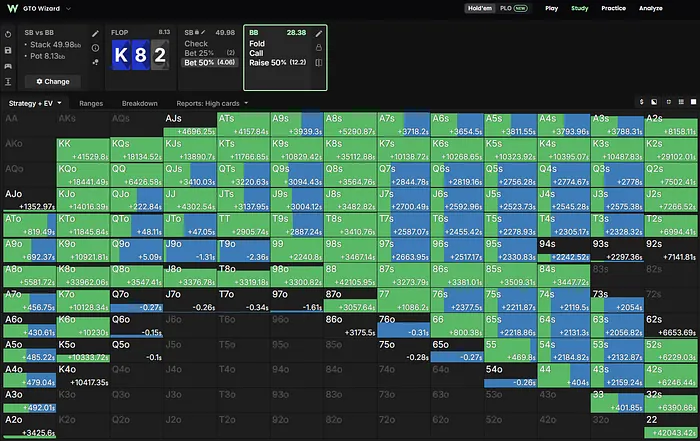
Task: Click the 86o hand cell
Action: (350, 325)
